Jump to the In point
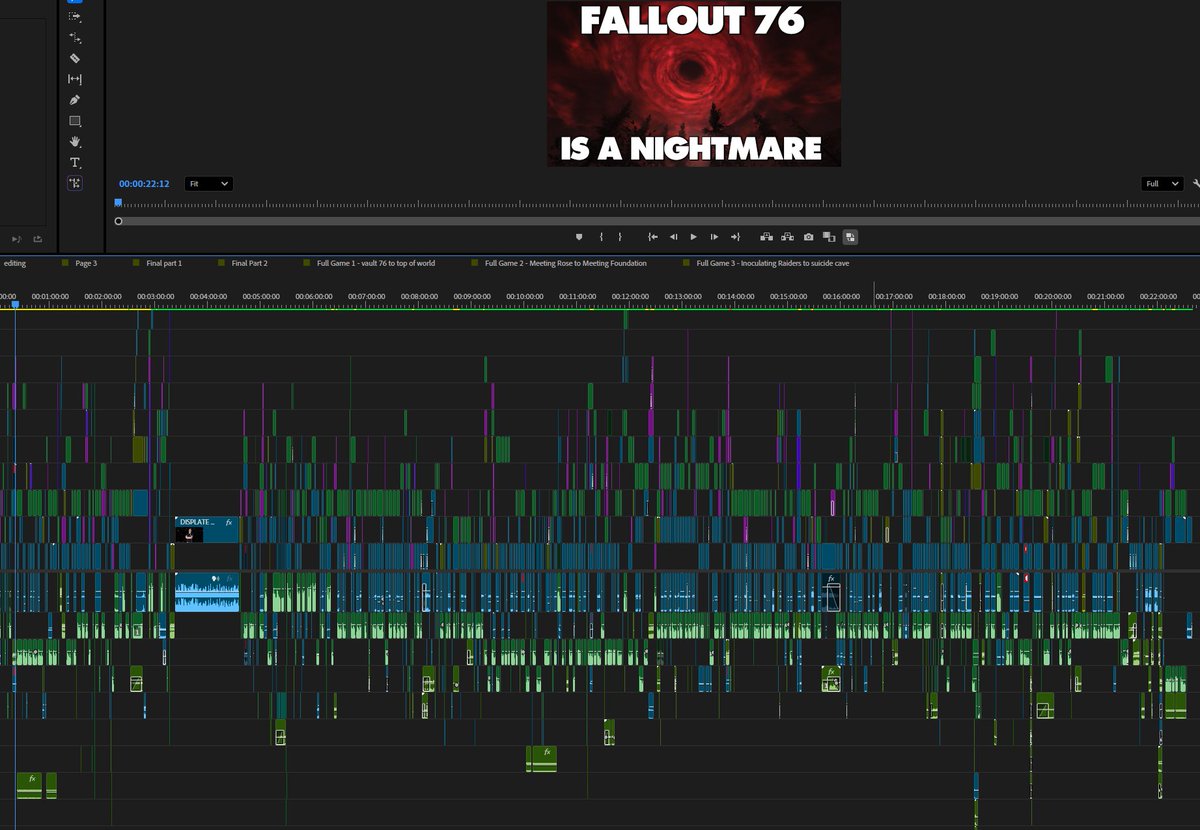This screenshot has height=830, width=1200. coord(652,237)
